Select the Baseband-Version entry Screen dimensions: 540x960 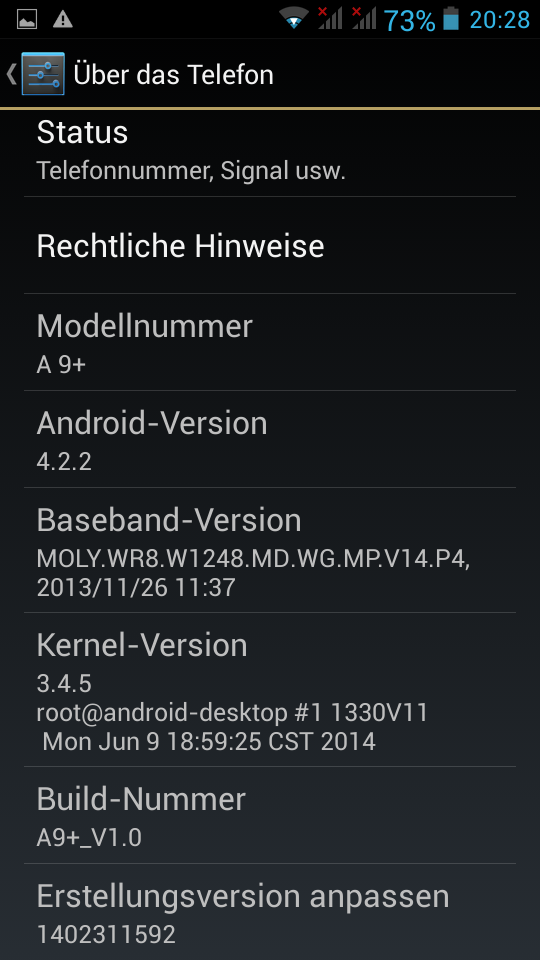pyautogui.click(x=270, y=550)
